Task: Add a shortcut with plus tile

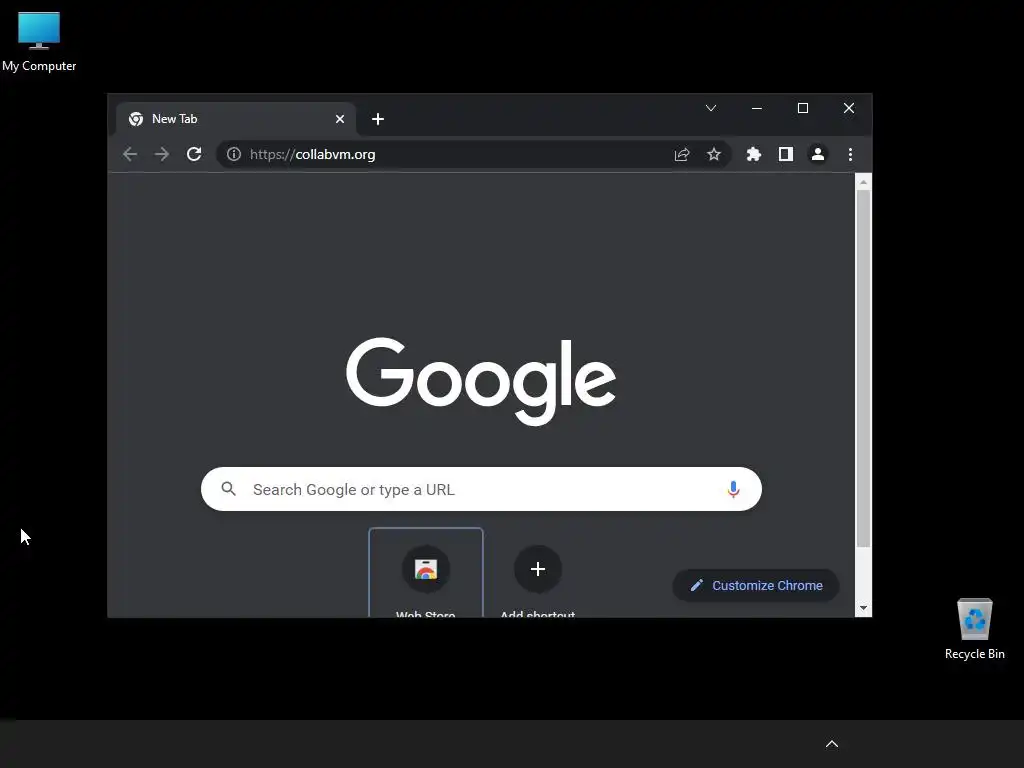Action: (537, 573)
